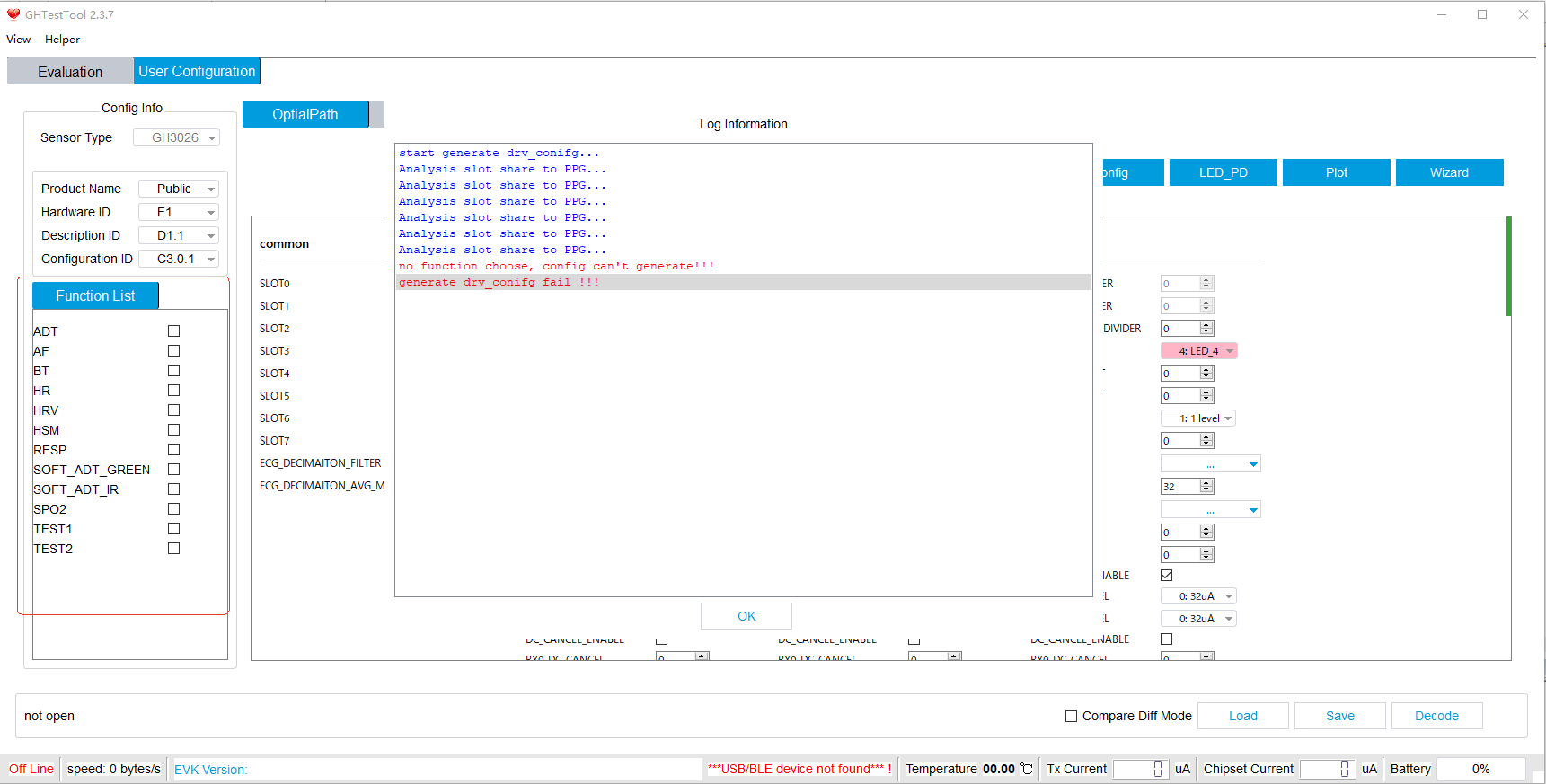The width and height of the screenshot is (1546, 784).
Task: Open the Wizard tab
Action: 1449,172
